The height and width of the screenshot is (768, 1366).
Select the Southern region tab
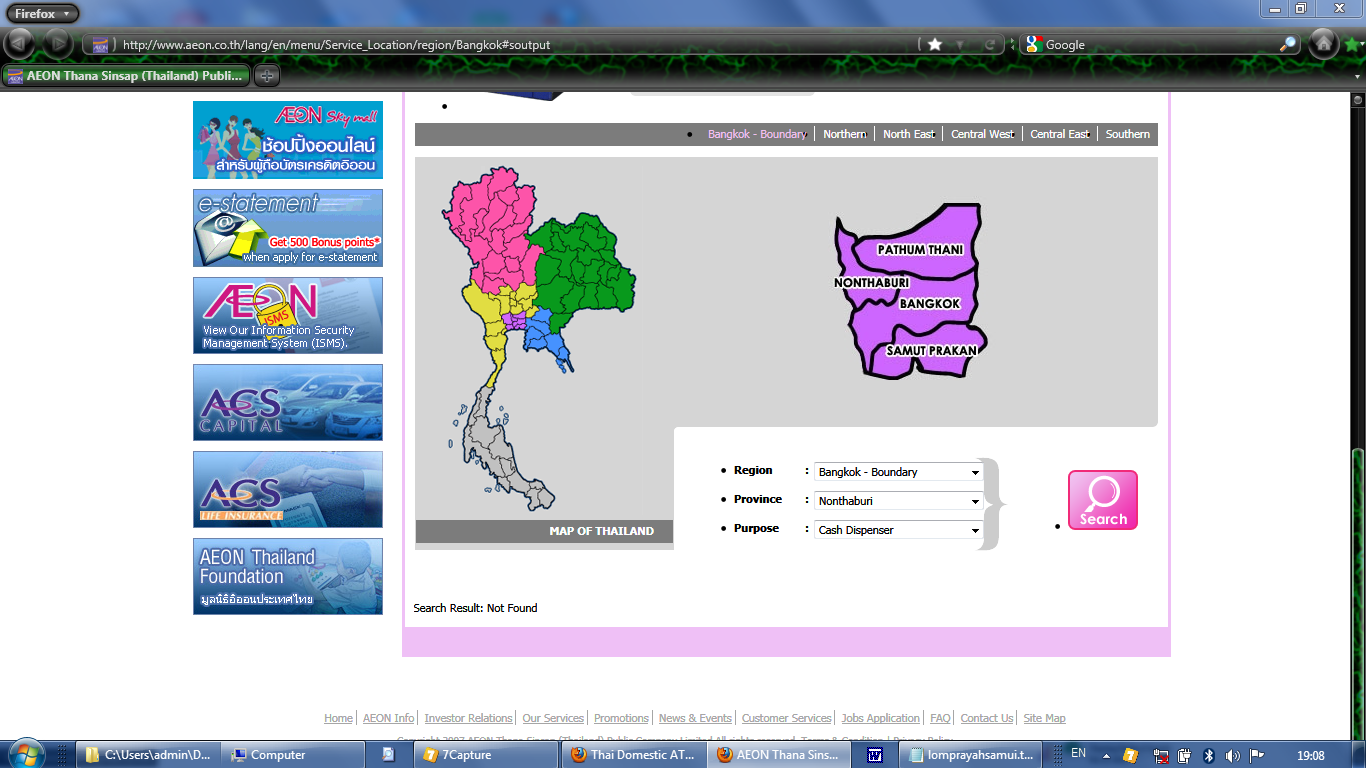coord(1128,134)
